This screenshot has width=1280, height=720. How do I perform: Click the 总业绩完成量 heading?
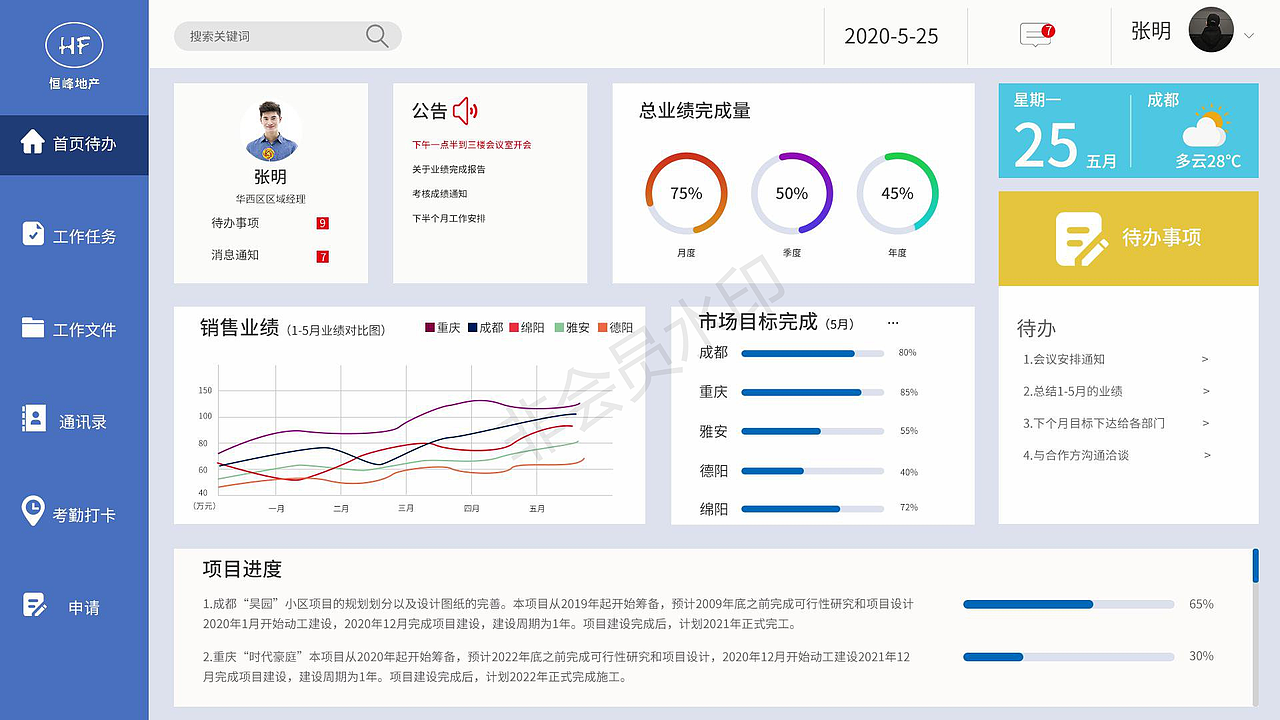coord(695,111)
